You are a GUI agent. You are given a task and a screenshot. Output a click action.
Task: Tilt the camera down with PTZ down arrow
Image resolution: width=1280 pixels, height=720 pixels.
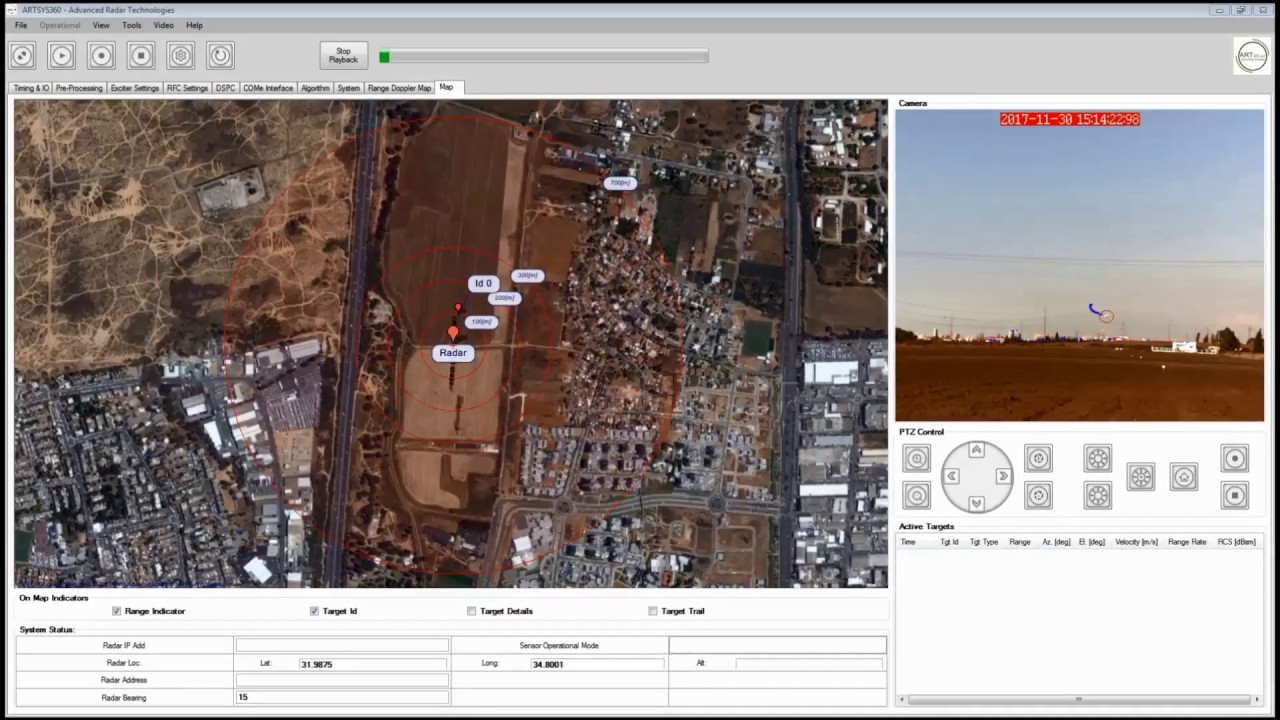[976, 502]
